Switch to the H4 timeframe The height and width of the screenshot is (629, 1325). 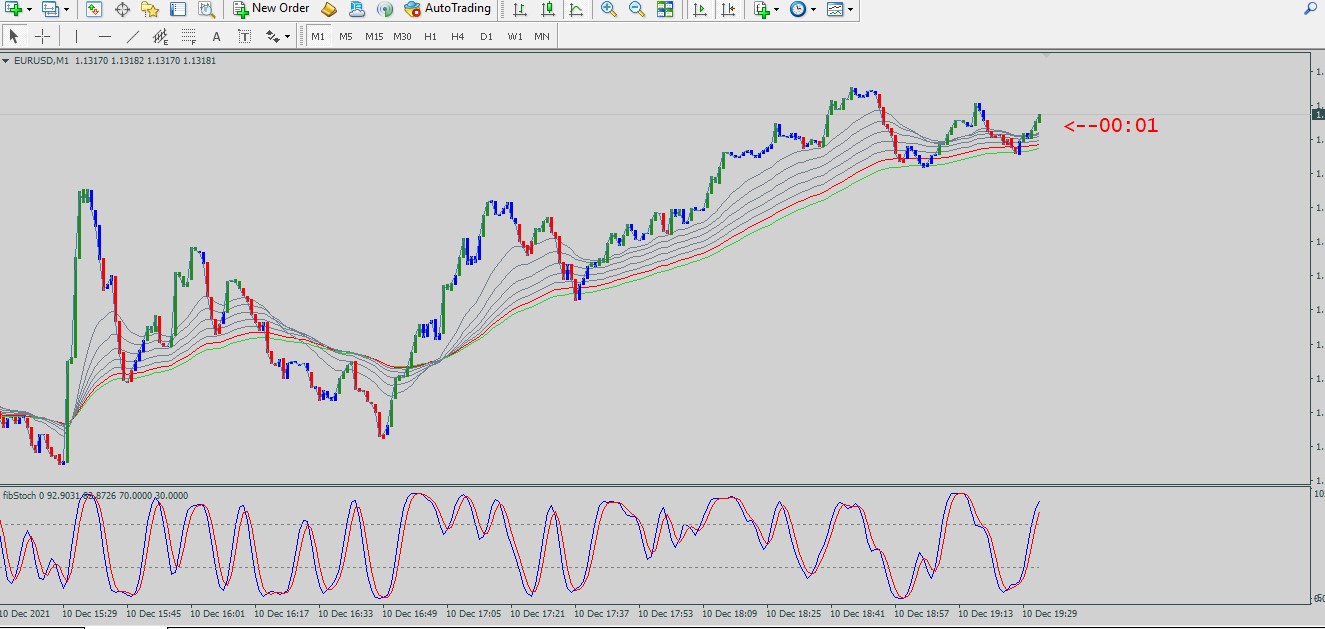(x=457, y=37)
